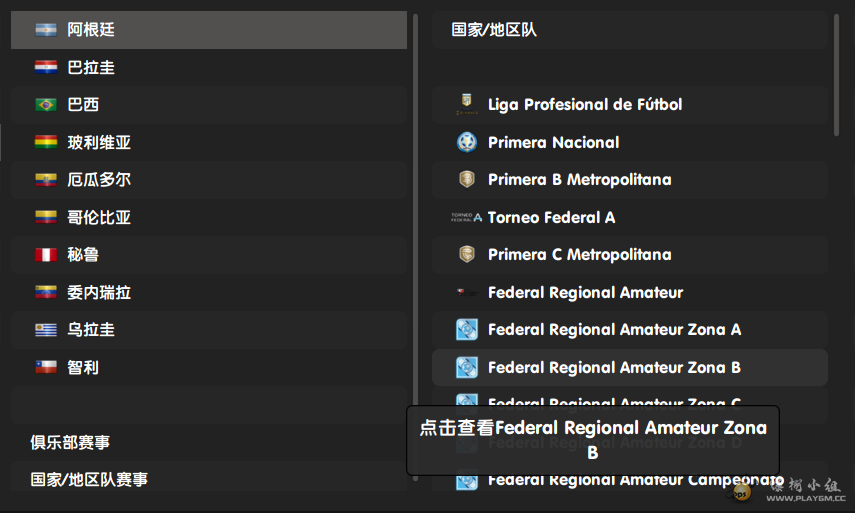Click the Primera Nacional league logo

[466, 142]
